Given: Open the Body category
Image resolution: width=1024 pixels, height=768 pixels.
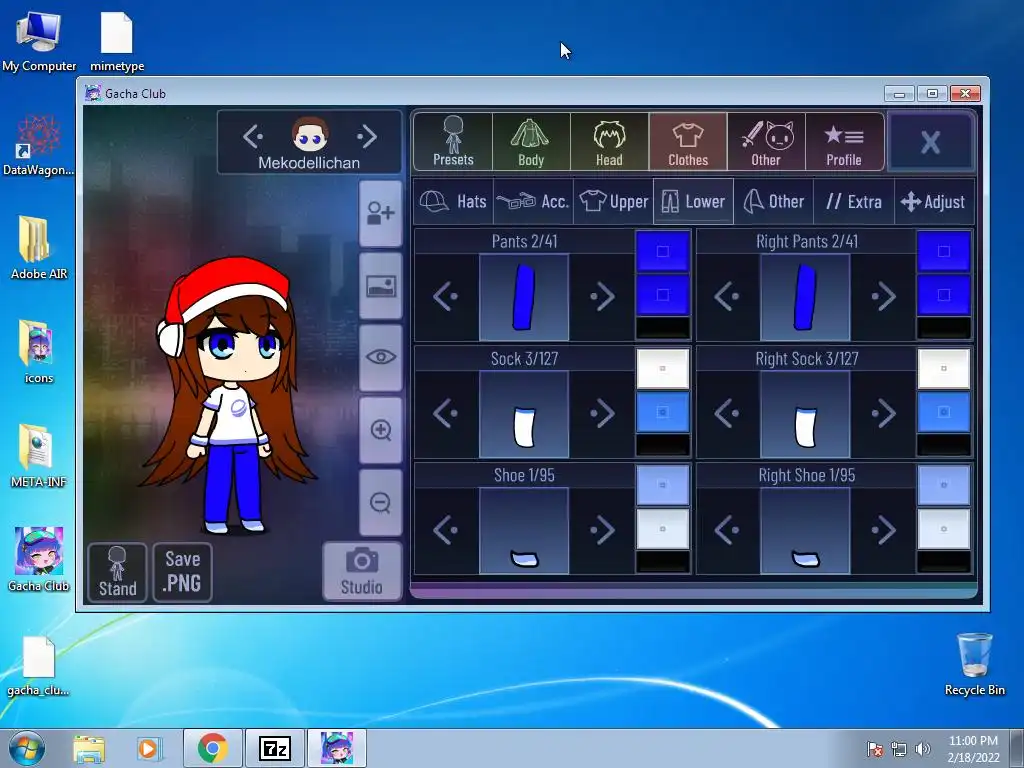Looking at the screenshot, I should pyautogui.click(x=531, y=141).
